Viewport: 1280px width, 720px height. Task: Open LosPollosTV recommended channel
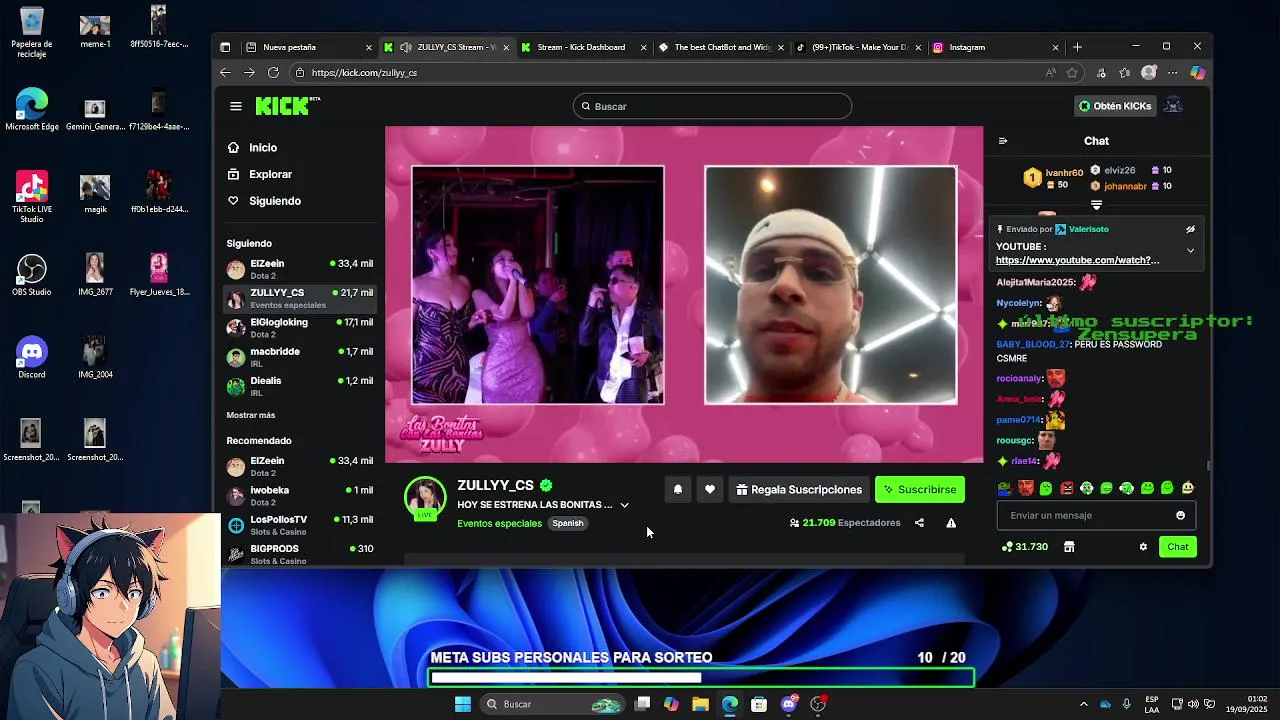[x=299, y=525]
